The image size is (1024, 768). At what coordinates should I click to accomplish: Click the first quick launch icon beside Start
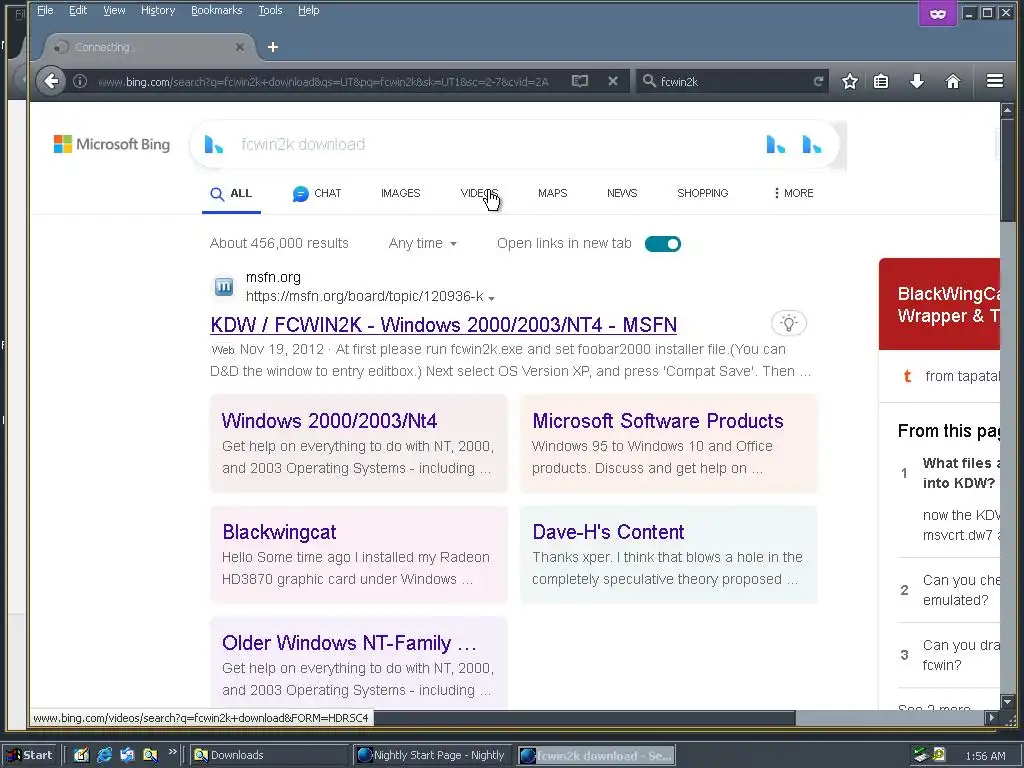pyautogui.click(x=81, y=755)
